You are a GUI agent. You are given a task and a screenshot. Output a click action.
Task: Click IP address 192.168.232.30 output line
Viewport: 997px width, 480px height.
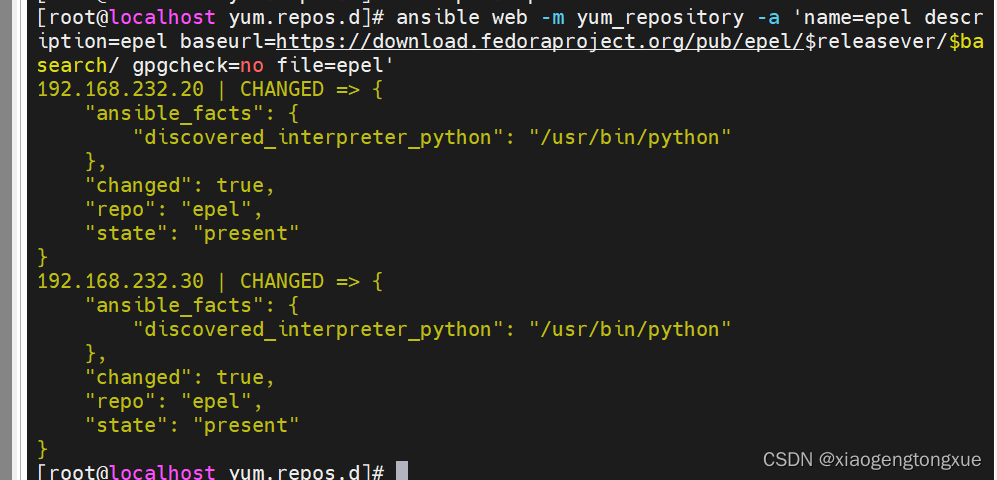coord(210,281)
